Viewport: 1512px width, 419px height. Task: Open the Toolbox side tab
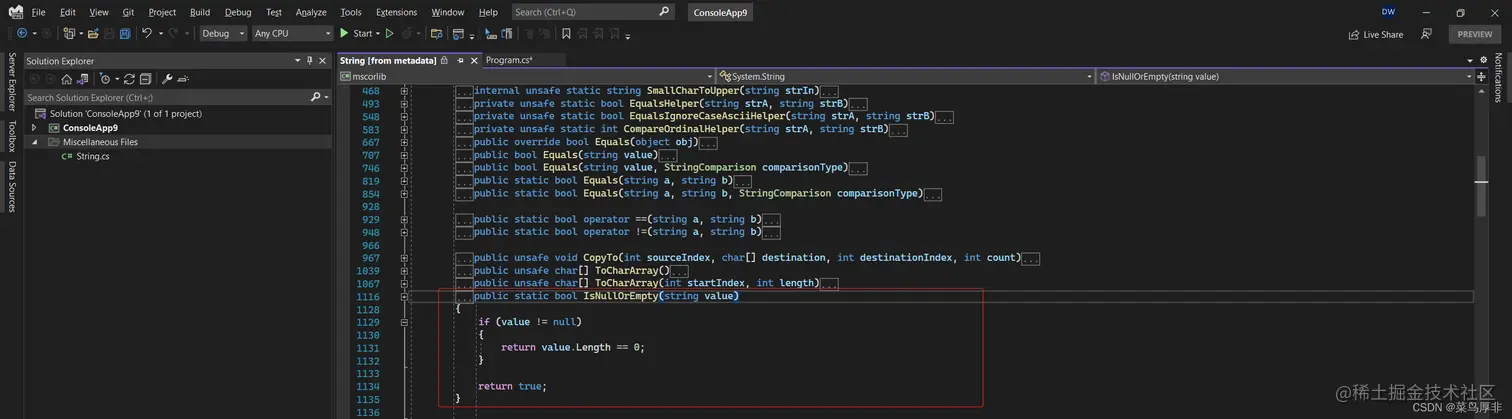(12, 136)
